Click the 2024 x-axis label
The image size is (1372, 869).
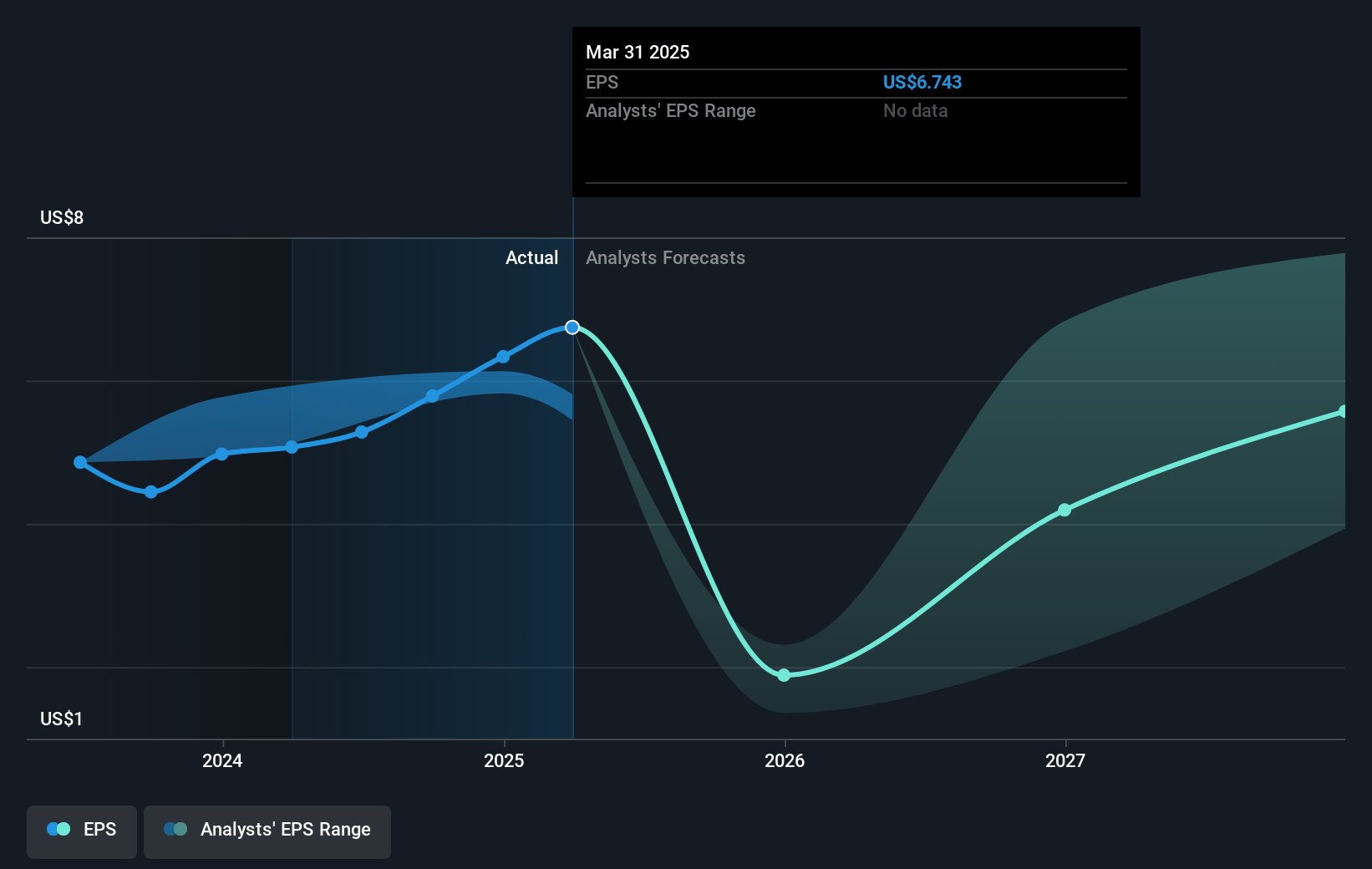click(222, 760)
